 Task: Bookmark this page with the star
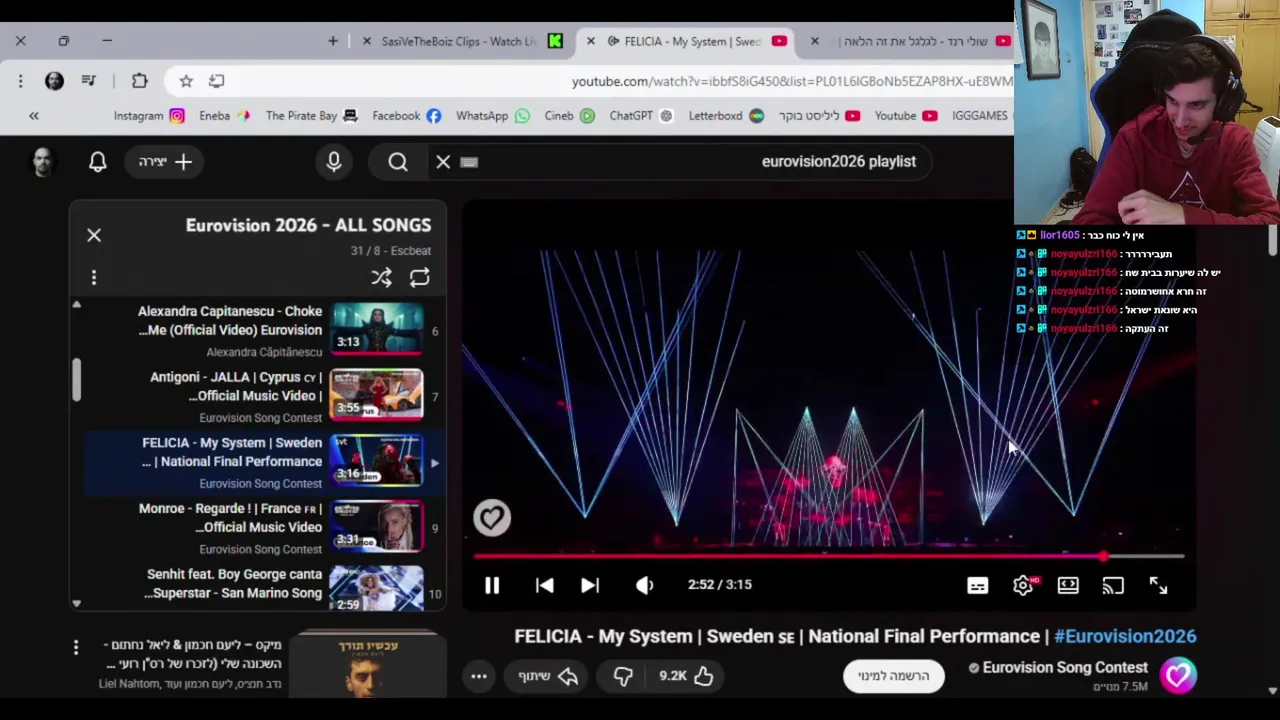coord(186,81)
